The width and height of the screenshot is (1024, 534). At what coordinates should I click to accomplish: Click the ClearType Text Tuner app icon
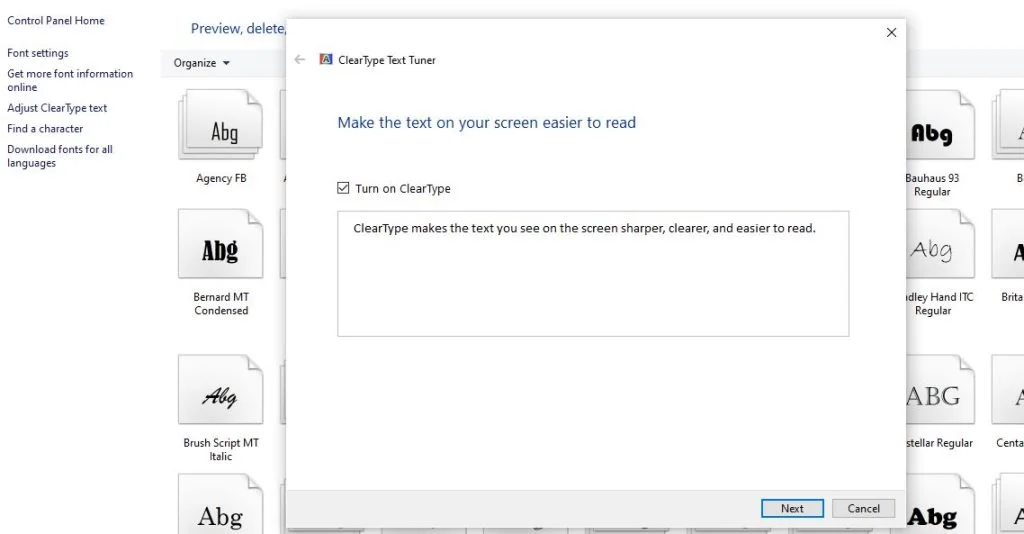point(325,59)
